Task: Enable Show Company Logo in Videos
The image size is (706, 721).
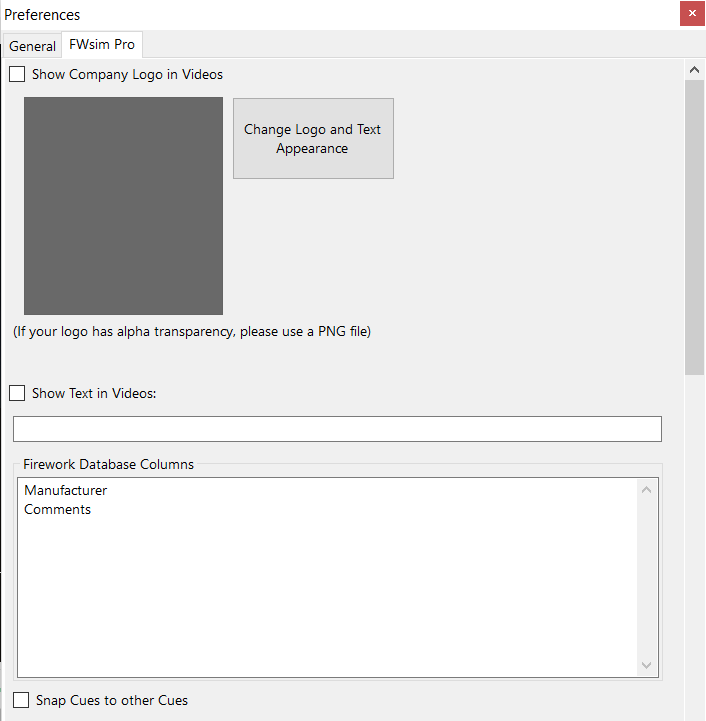Action: point(17,74)
